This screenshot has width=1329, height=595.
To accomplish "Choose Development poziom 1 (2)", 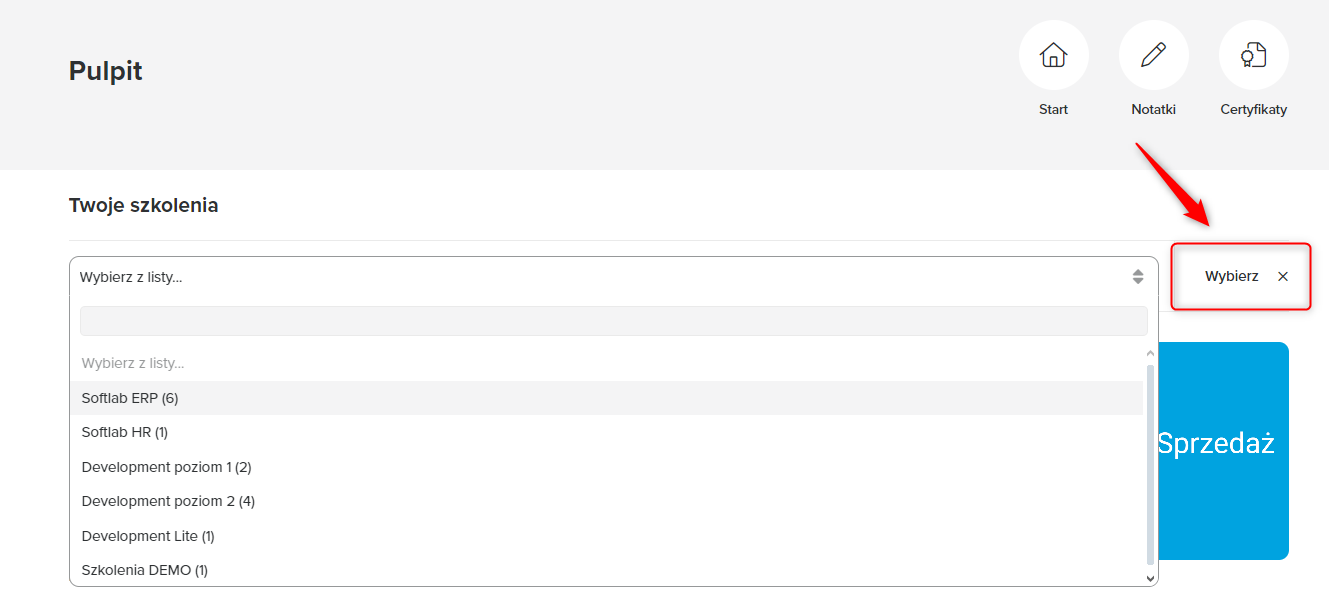I will click(x=166, y=467).
